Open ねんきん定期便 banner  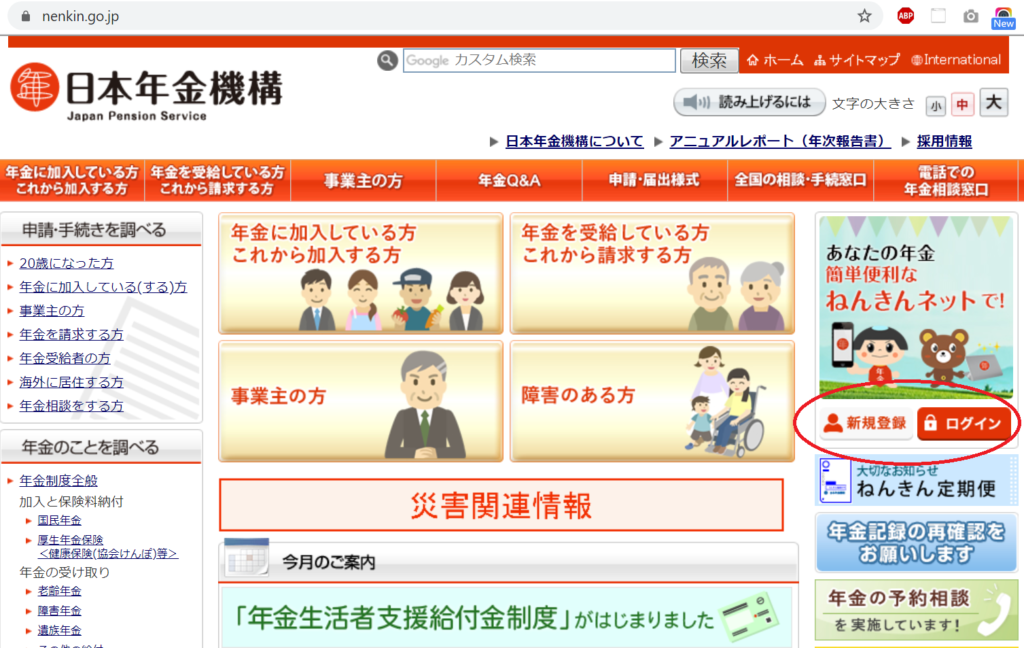click(x=916, y=481)
